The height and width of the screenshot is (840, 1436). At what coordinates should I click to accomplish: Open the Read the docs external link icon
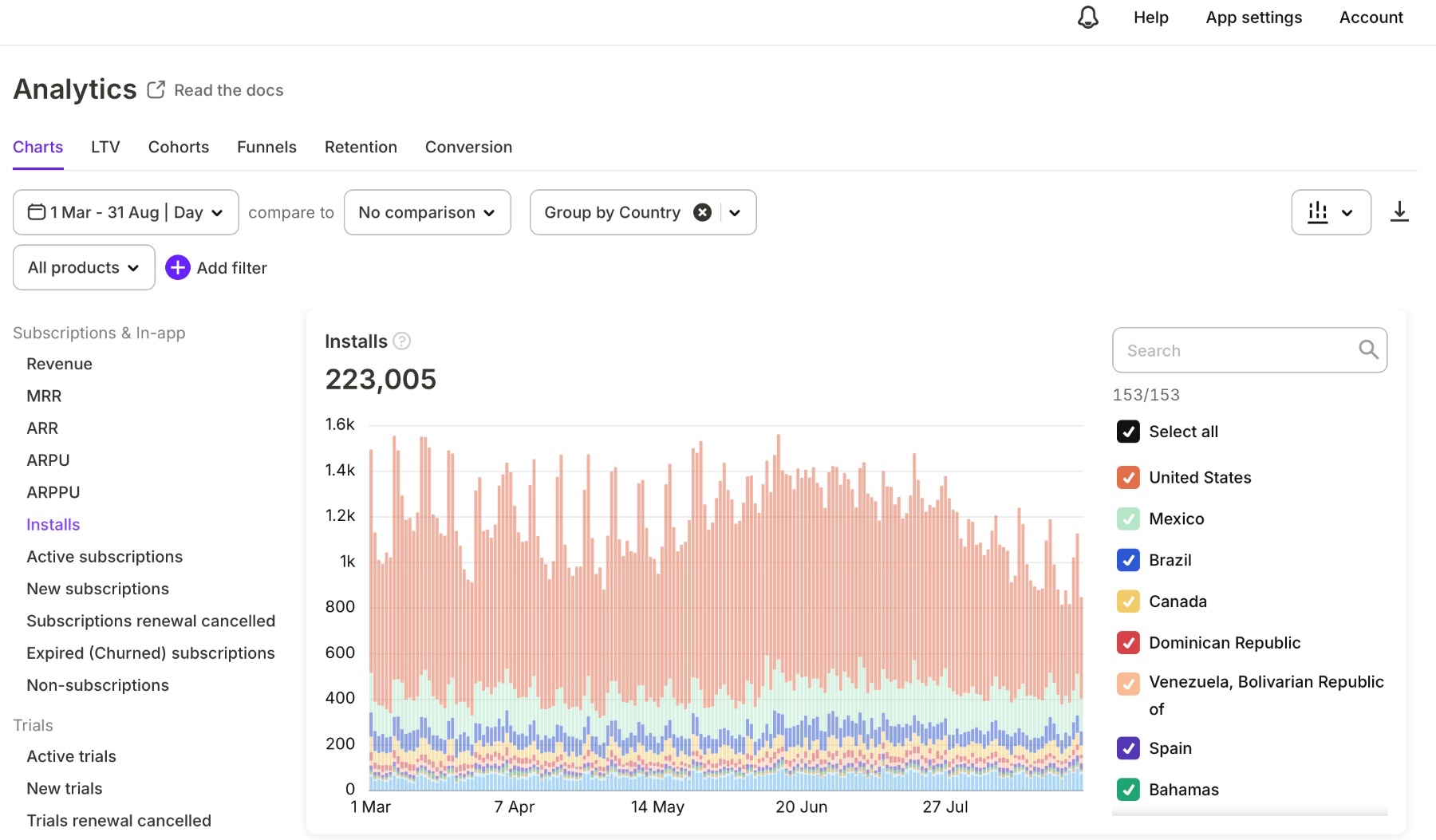point(156,90)
